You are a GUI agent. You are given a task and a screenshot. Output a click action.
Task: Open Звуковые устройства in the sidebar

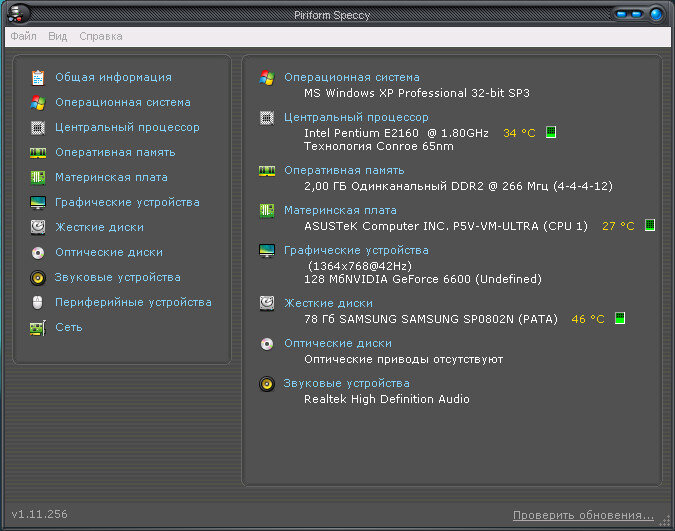point(118,277)
